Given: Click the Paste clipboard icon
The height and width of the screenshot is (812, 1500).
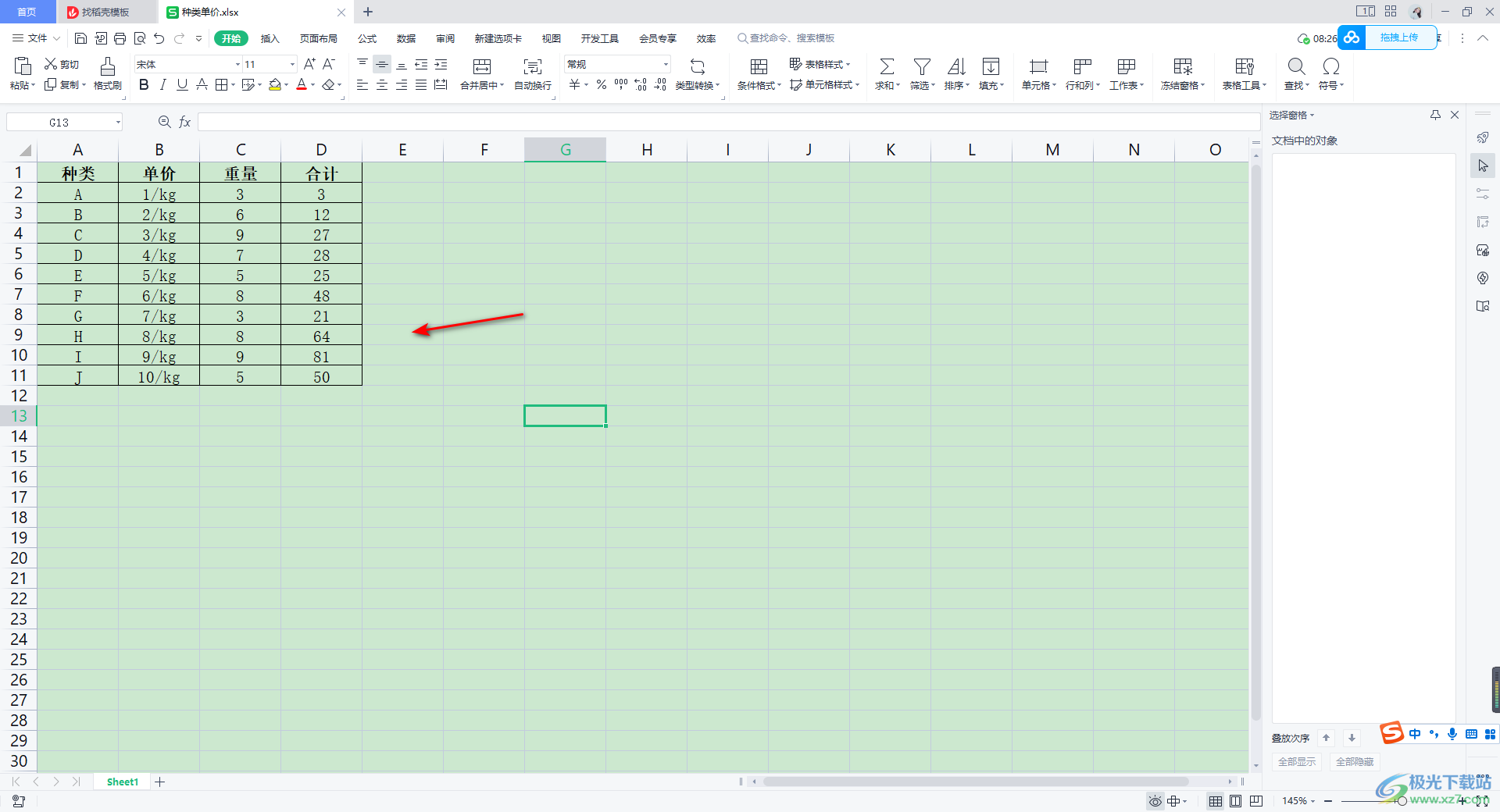Looking at the screenshot, I should coord(23,66).
